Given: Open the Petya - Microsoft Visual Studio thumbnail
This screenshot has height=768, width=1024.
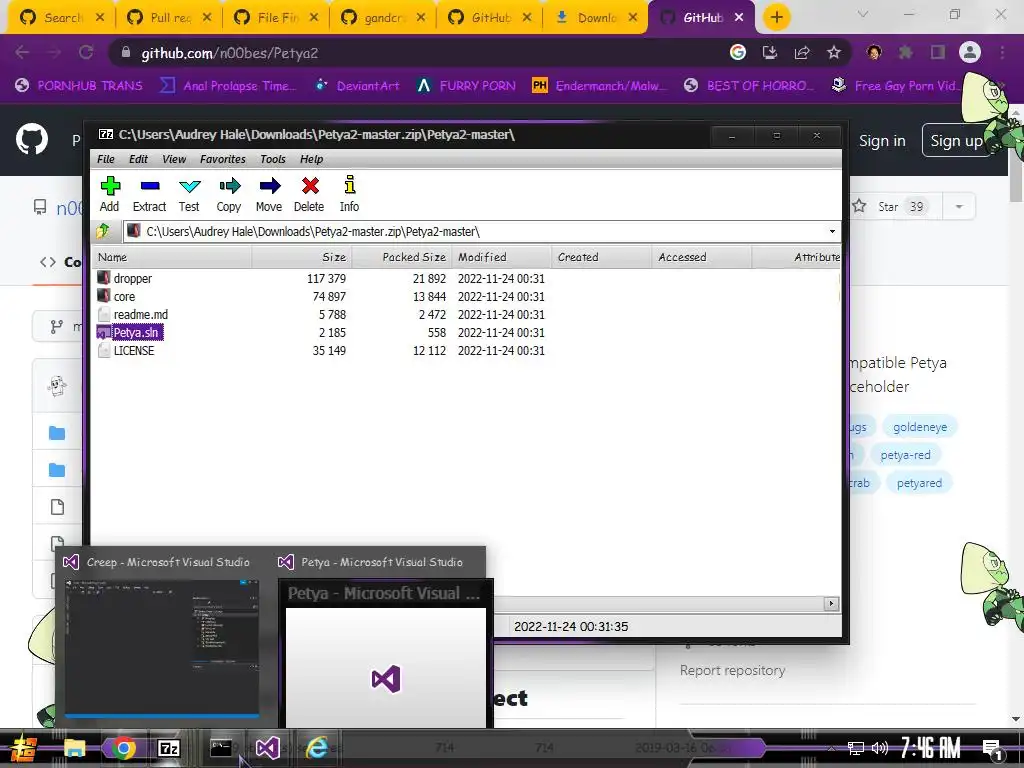Looking at the screenshot, I should pyautogui.click(x=385, y=653).
